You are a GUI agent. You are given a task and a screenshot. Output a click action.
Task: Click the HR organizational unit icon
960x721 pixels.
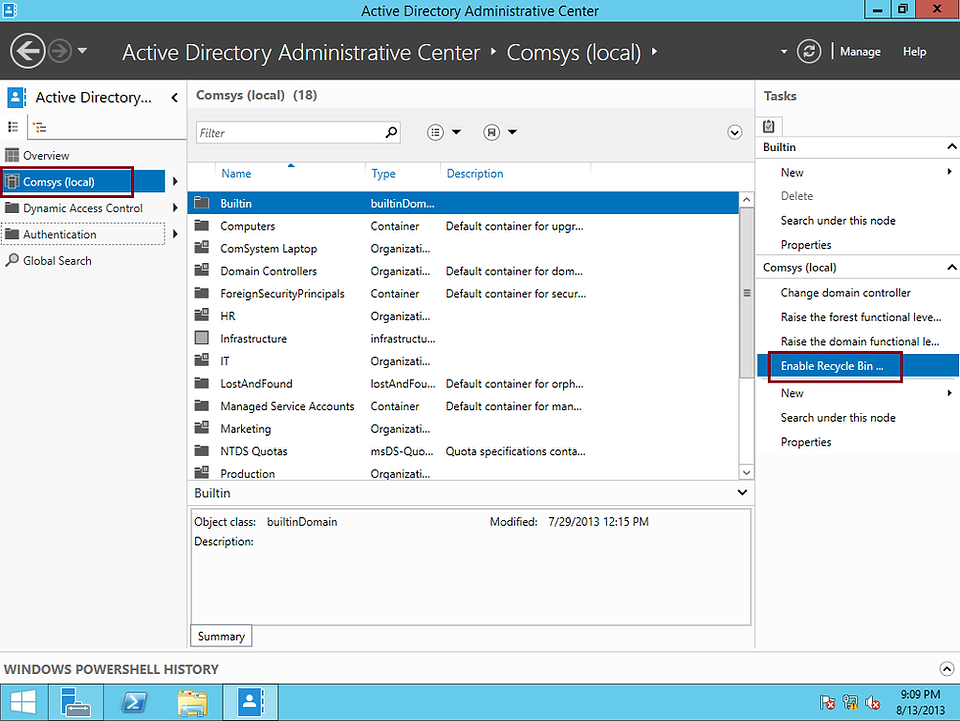coord(201,316)
